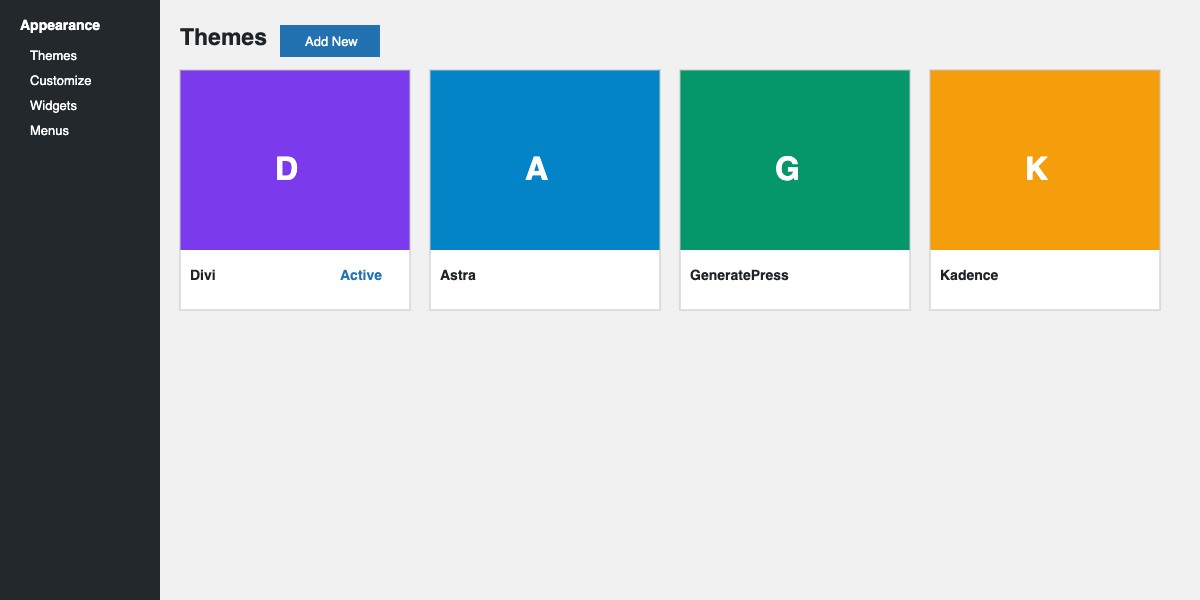The height and width of the screenshot is (600, 1200).
Task: Click the Kadence theme name
Action: coord(969,275)
